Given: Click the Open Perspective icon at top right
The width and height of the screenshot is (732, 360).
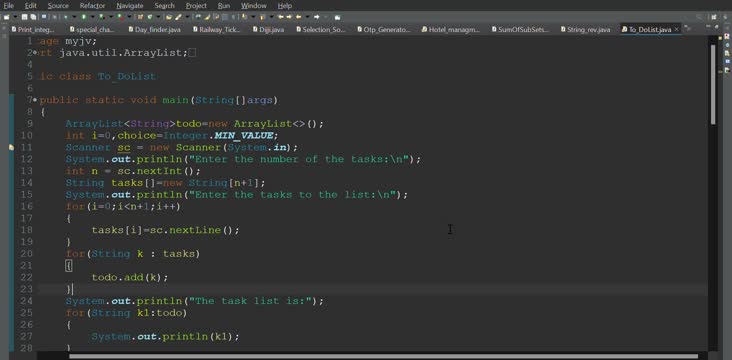Looking at the screenshot, I should (x=714, y=17).
